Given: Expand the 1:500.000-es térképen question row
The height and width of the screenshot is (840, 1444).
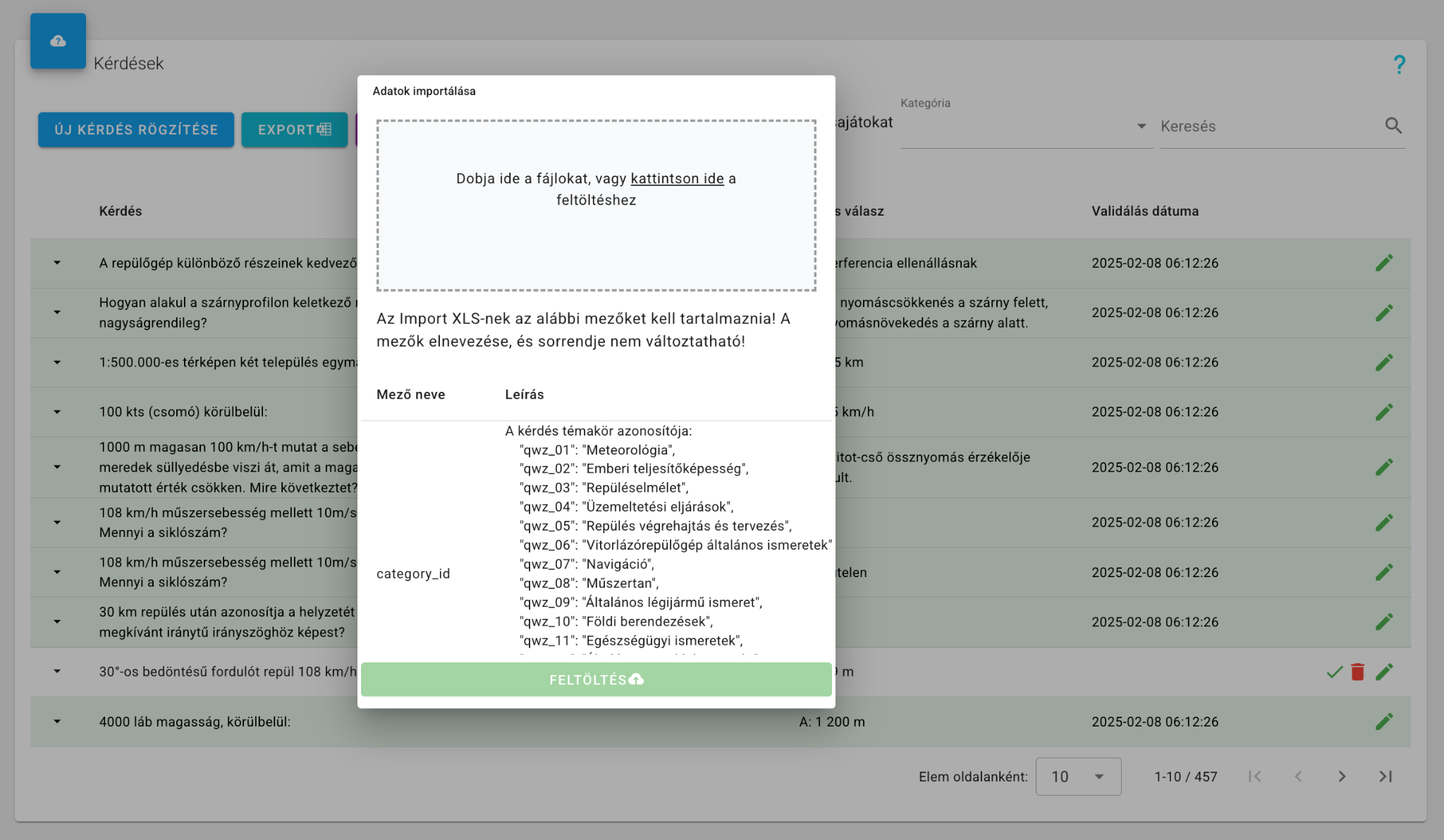Looking at the screenshot, I should click(57, 362).
